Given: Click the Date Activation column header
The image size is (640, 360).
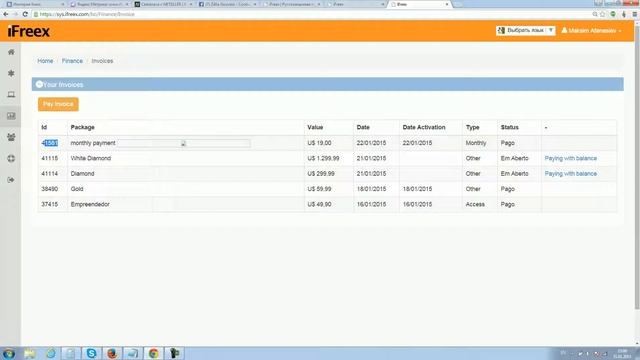Looking at the screenshot, I should (x=424, y=127).
